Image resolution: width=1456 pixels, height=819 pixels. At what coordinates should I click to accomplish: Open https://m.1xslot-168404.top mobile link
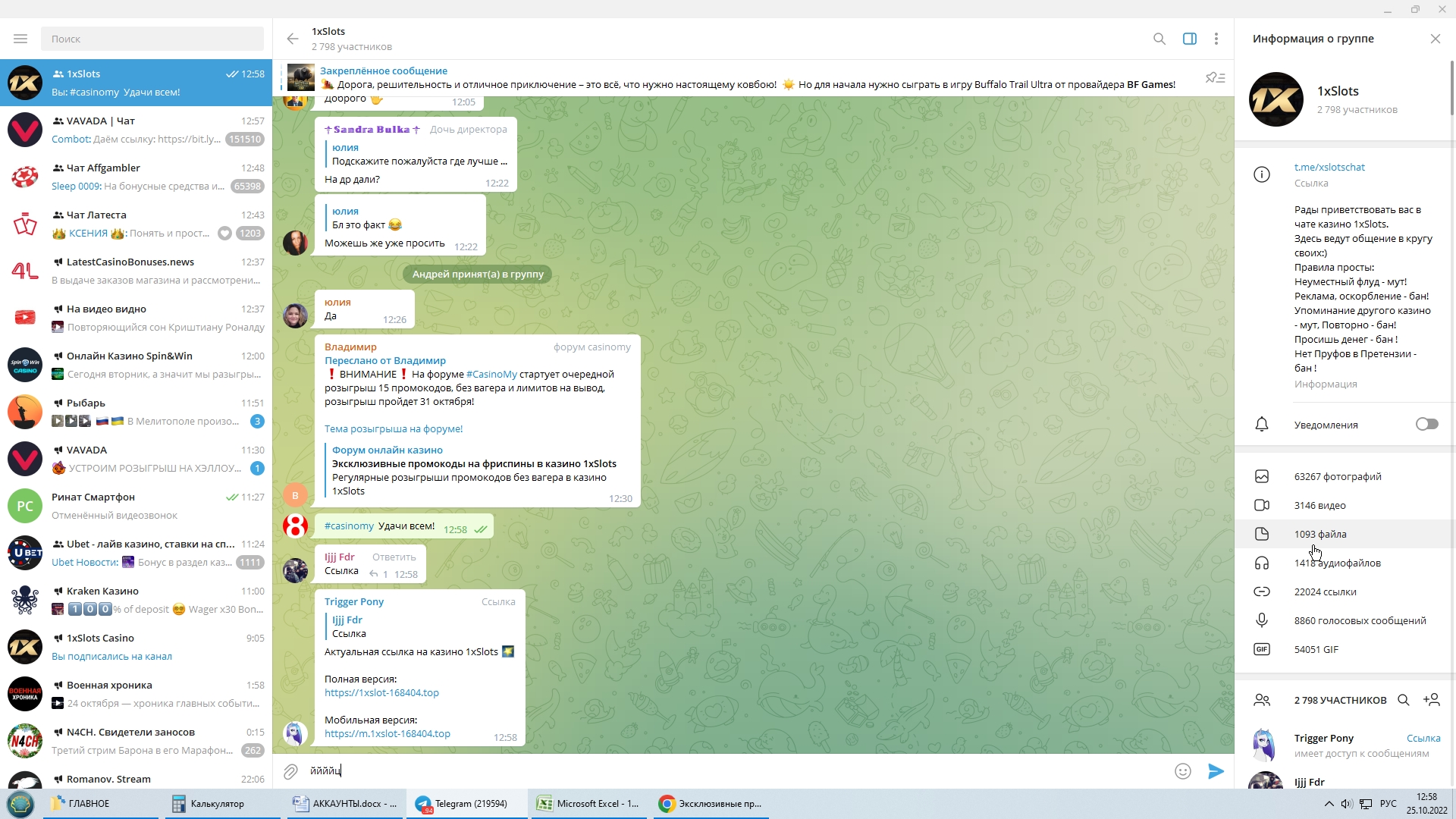388,733
